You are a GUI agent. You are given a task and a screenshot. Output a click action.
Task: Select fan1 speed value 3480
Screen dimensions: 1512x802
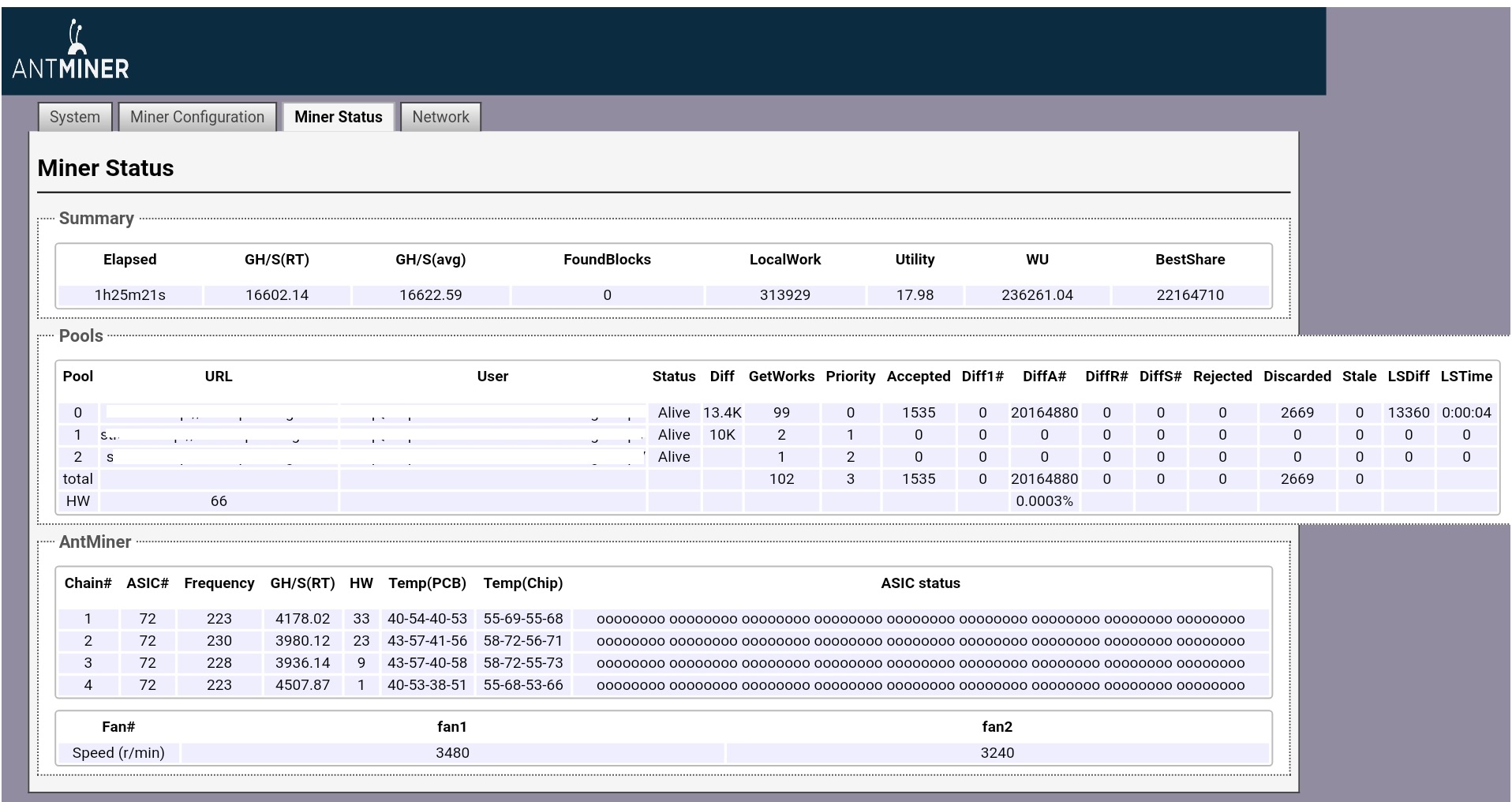point(452,753)
